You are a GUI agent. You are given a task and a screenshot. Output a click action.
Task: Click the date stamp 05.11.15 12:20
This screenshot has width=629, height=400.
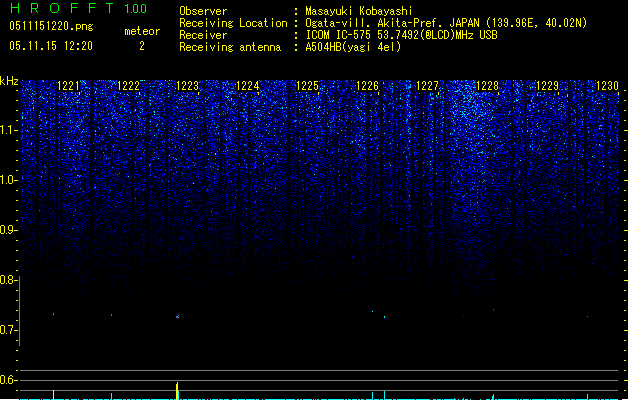[51, 46]
